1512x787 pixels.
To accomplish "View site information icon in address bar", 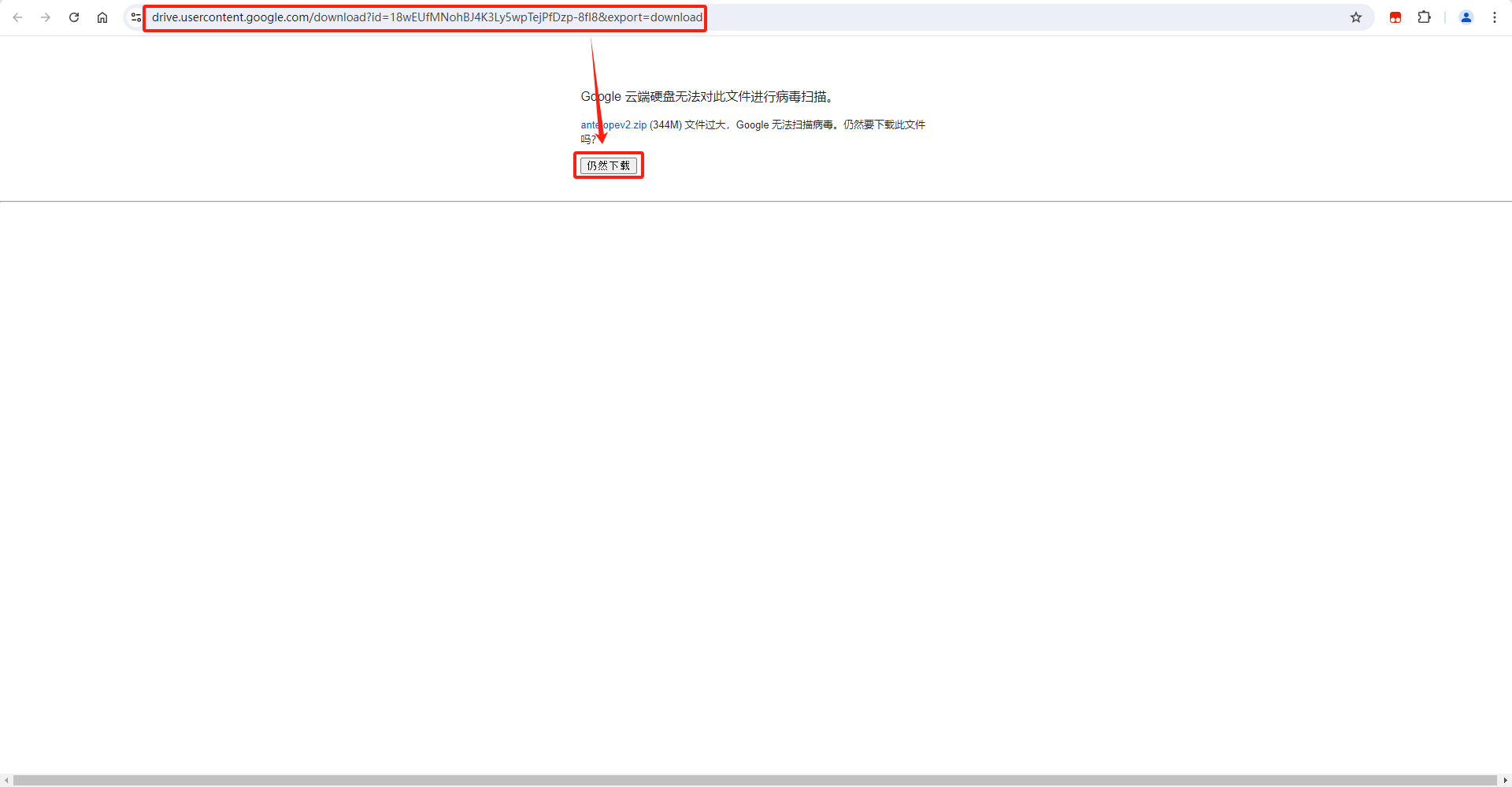I will [136, 17].
